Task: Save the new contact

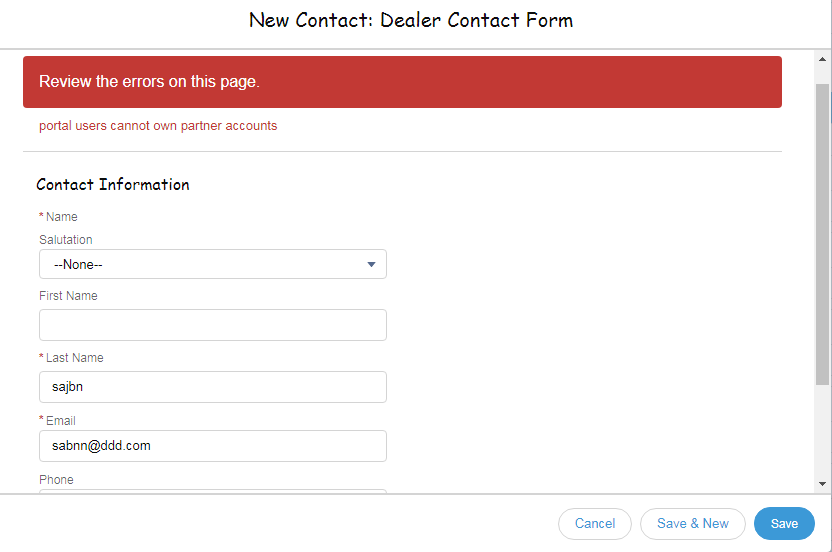Action: 784,524
